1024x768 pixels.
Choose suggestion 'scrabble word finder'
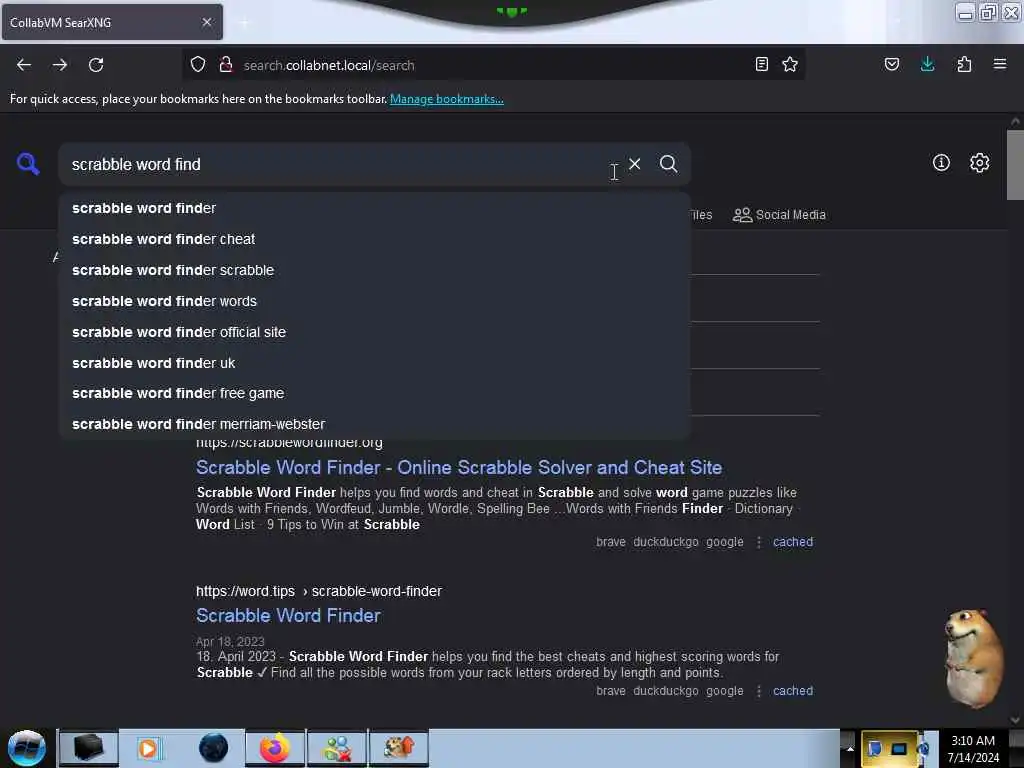click(x=375, y=208)
